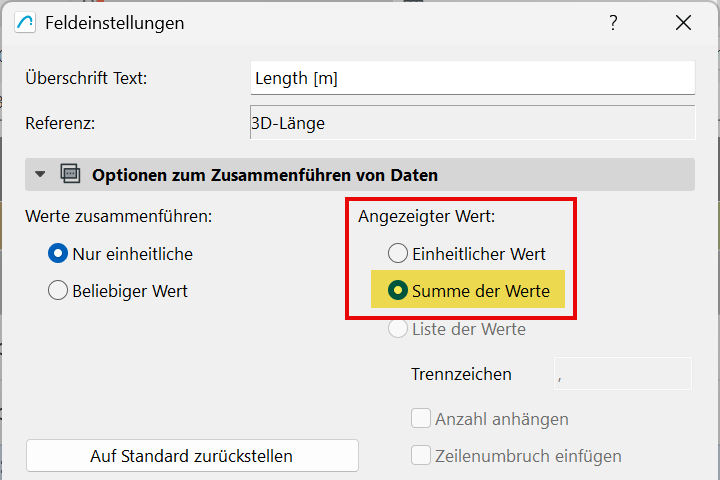Click into the Trennzeichen separator field

[622, 374]
